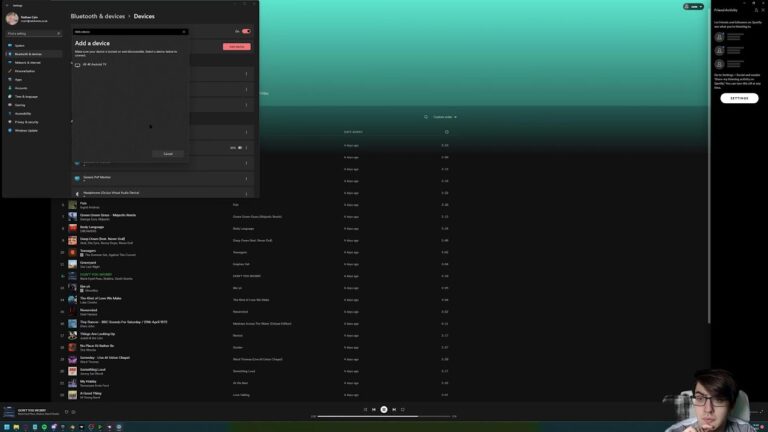
Task: Like the currently playing song with heart icon
Action: pyautogui.click(x=67, y=411)
